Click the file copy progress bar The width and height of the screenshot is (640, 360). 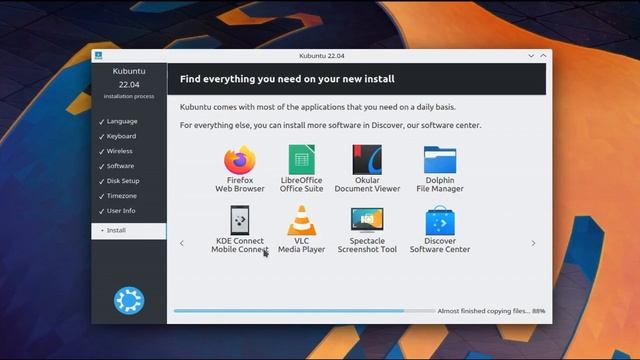304,311
